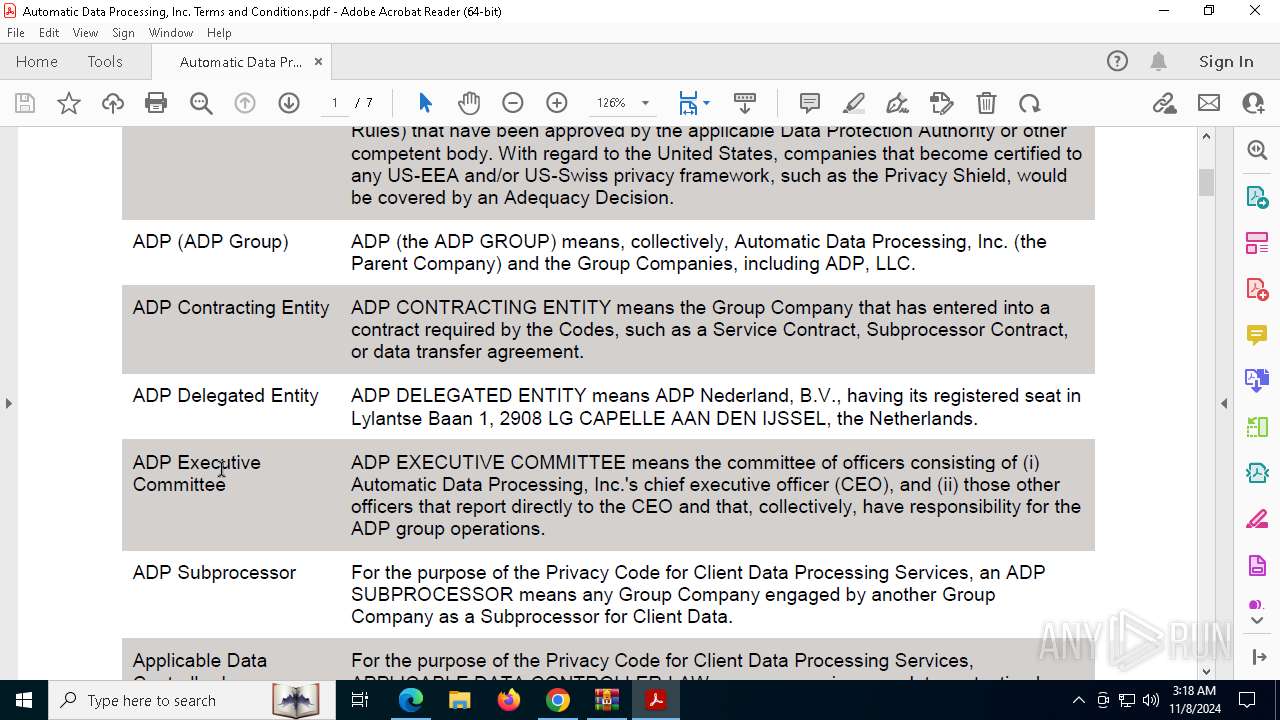Click the Sign In button

tap(1226, 61)
